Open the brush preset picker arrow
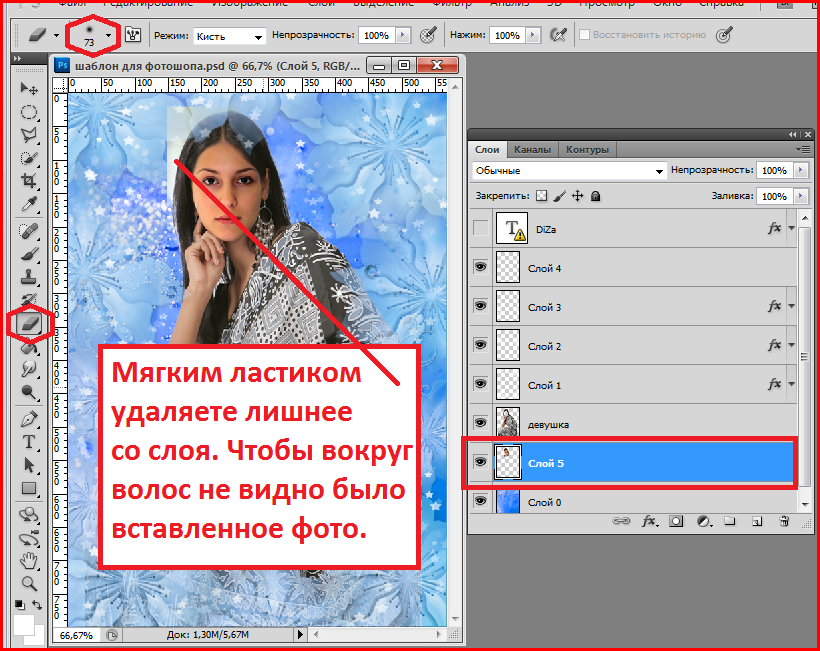Screen dimensions: 820x651 108,36
